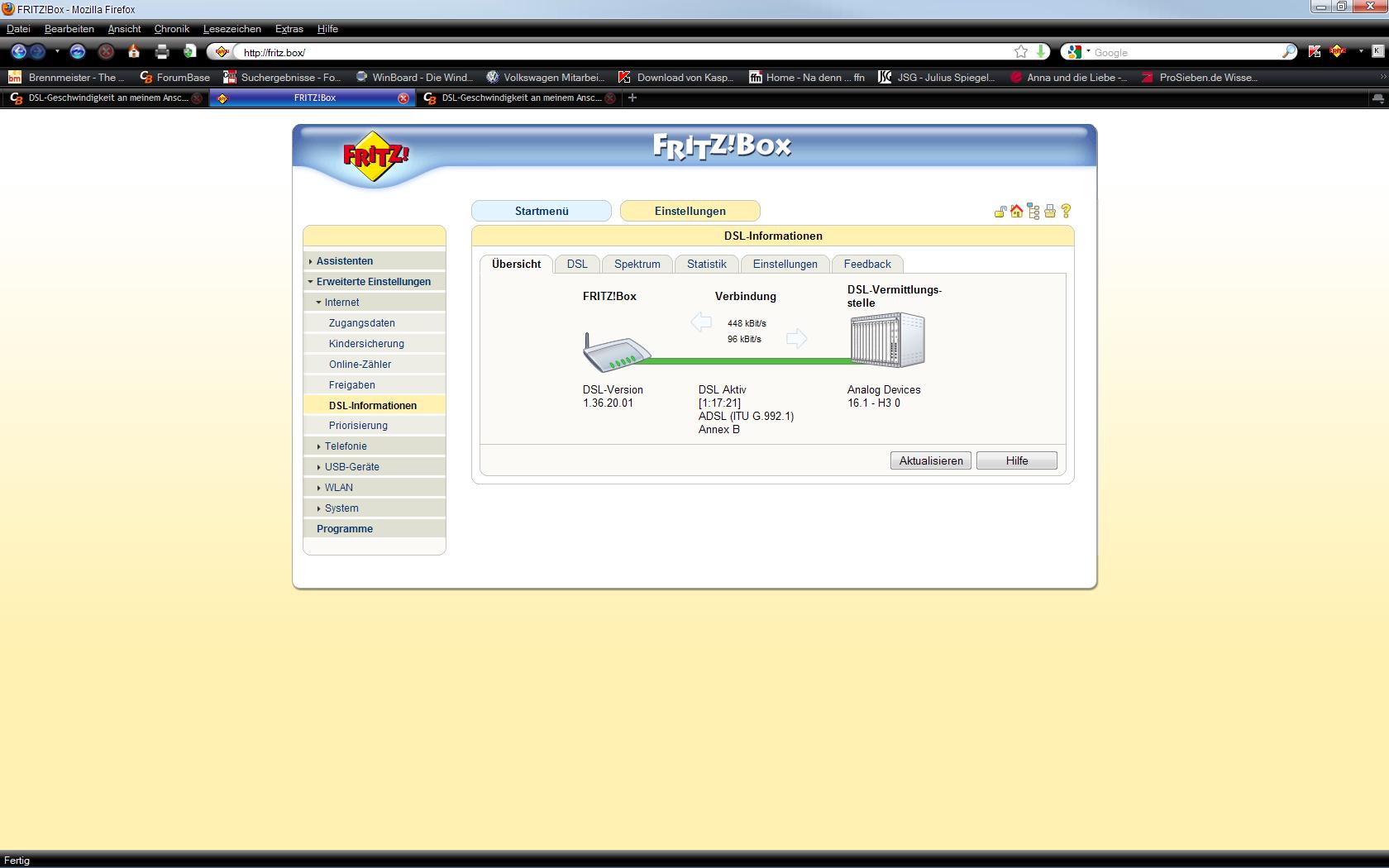The image size is (1389, 868).
Task: Switch to the Spektrum tab
Action: [x=637, y=265]
